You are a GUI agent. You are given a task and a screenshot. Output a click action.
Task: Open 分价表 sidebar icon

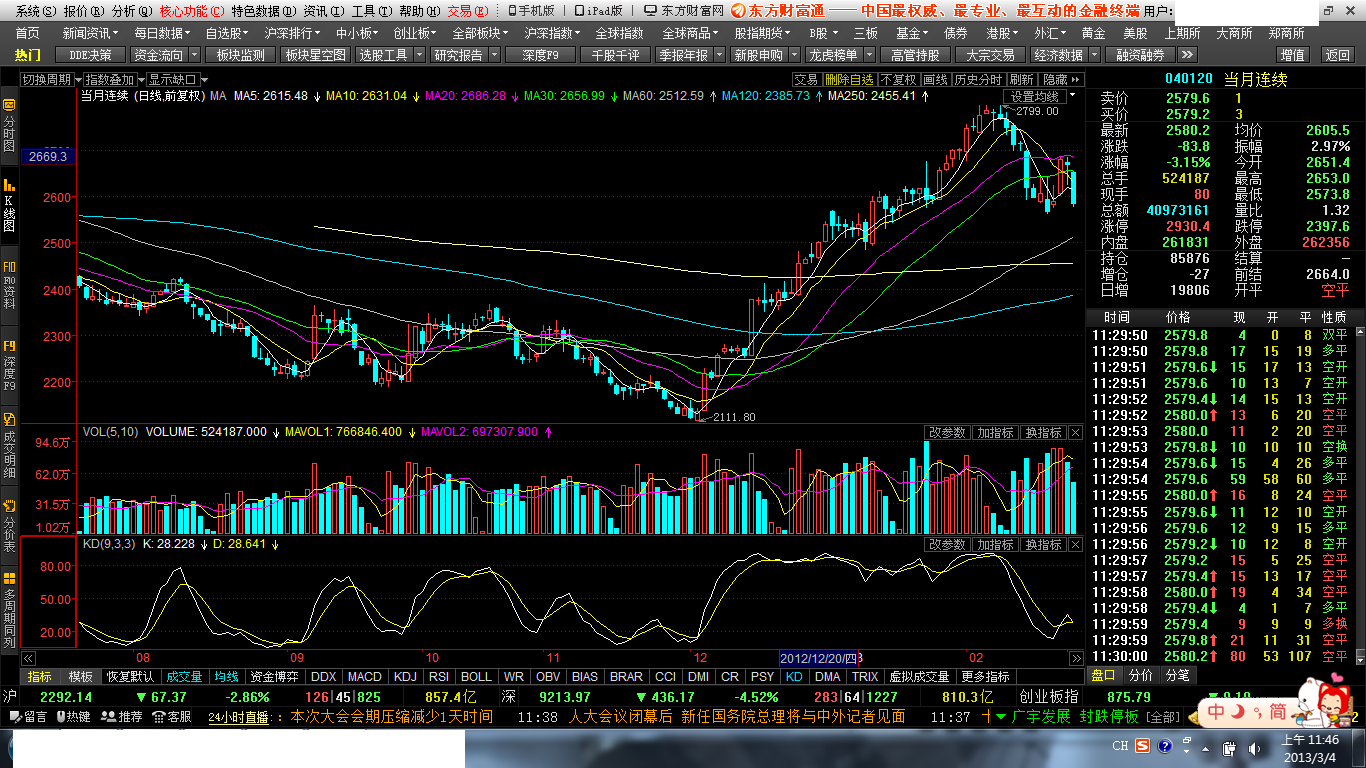[x=9, y=525]
